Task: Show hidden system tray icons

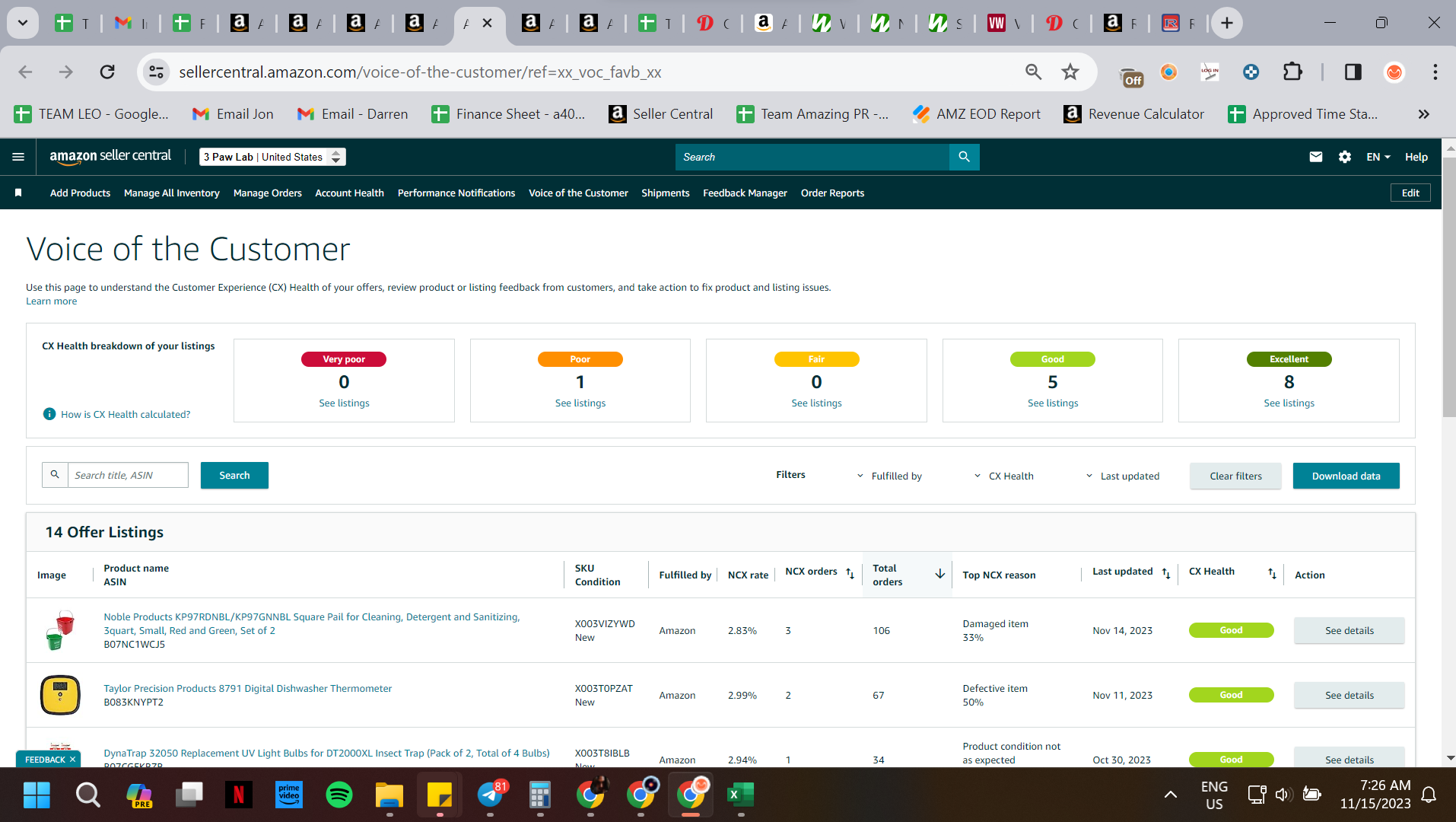Action: (1171, 795)
